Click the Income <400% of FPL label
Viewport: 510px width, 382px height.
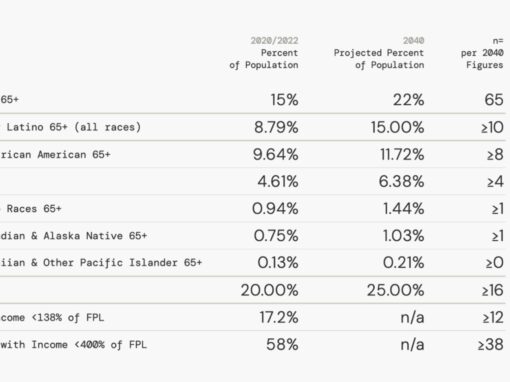73,344
